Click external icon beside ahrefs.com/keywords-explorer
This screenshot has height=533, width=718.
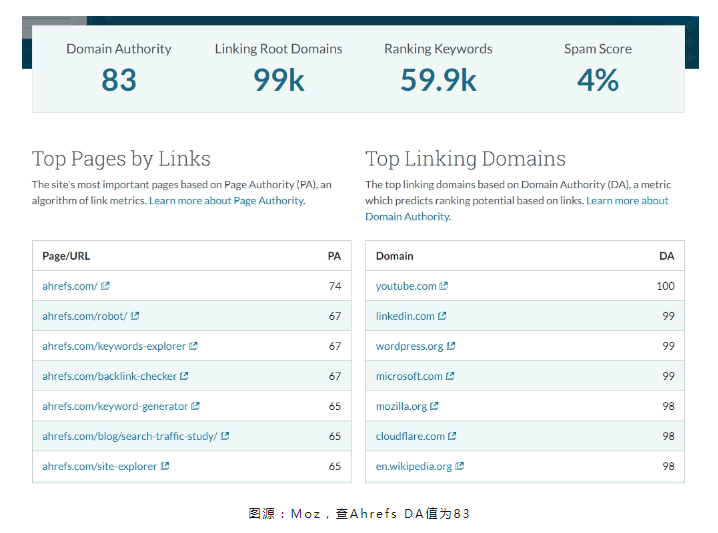[194, 346]
